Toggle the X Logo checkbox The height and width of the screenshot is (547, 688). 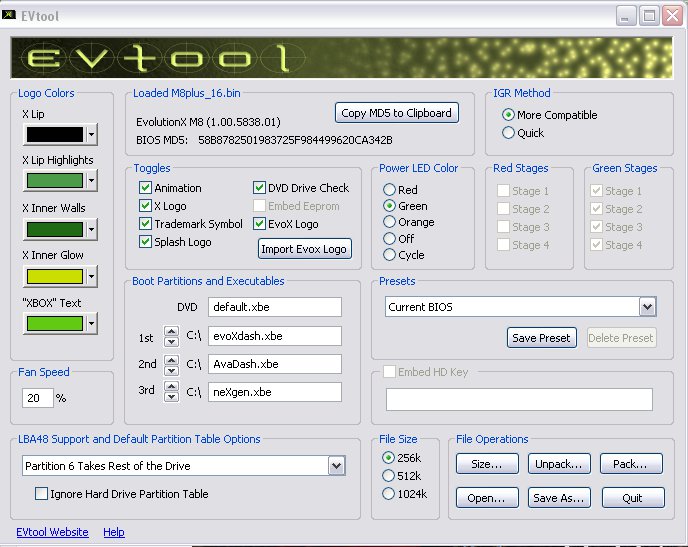(x=145, y=206)
